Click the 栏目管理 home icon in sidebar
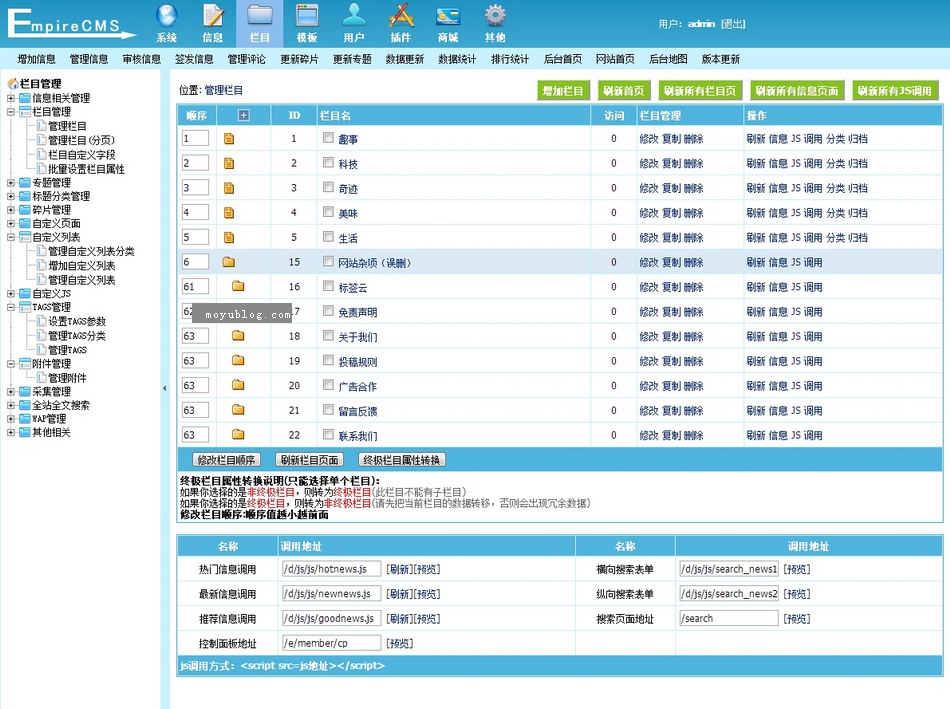 (12, 84)
